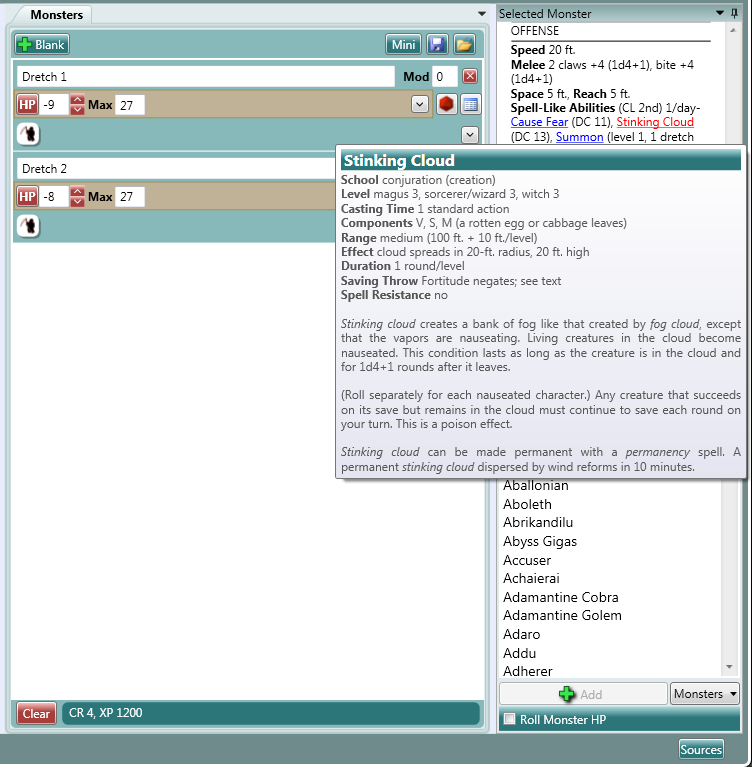Increase Dretch 1 HP with up arrow

pyautogui.click(x=77, y=99)
